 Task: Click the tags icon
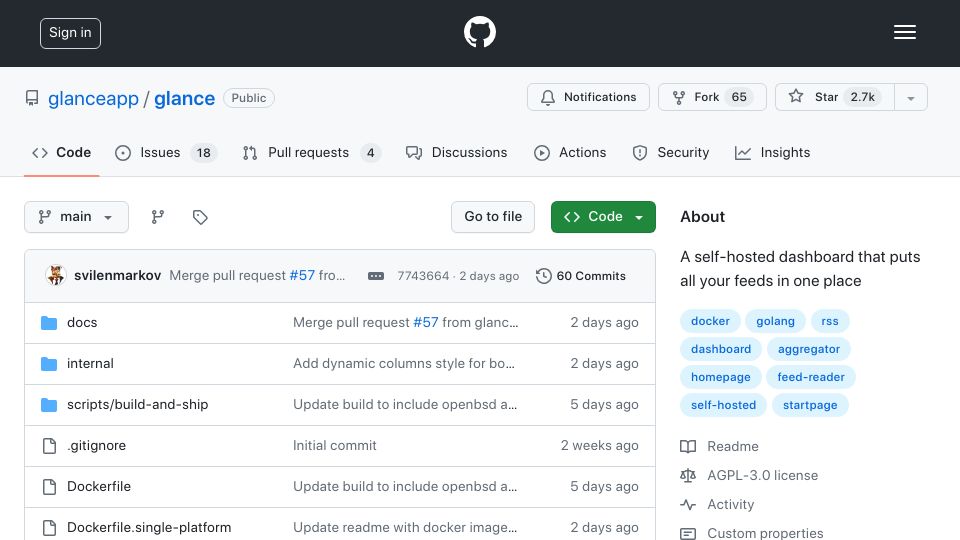click(200, 217)
